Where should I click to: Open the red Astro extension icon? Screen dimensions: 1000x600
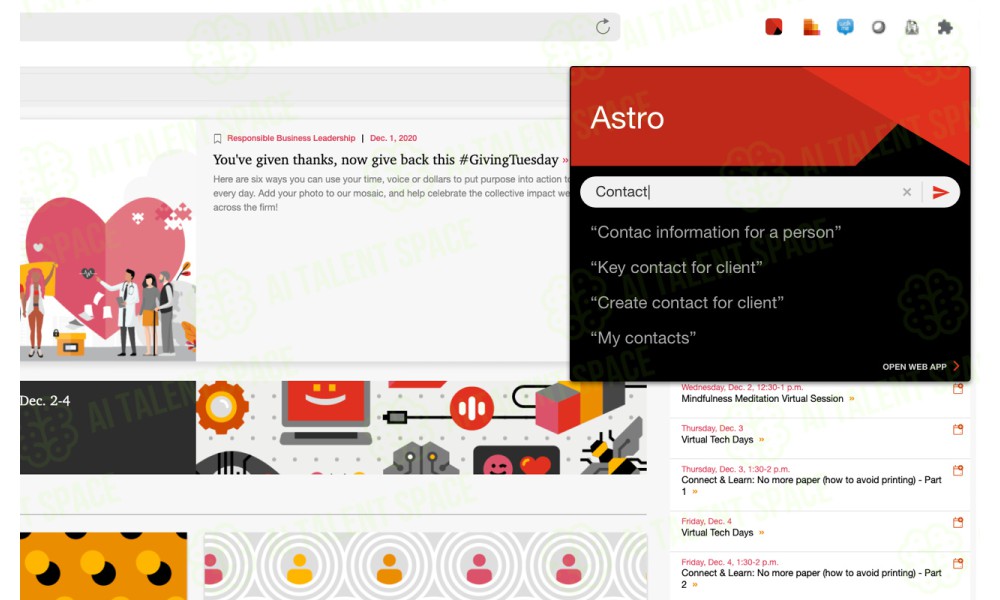tap(774, 27)
